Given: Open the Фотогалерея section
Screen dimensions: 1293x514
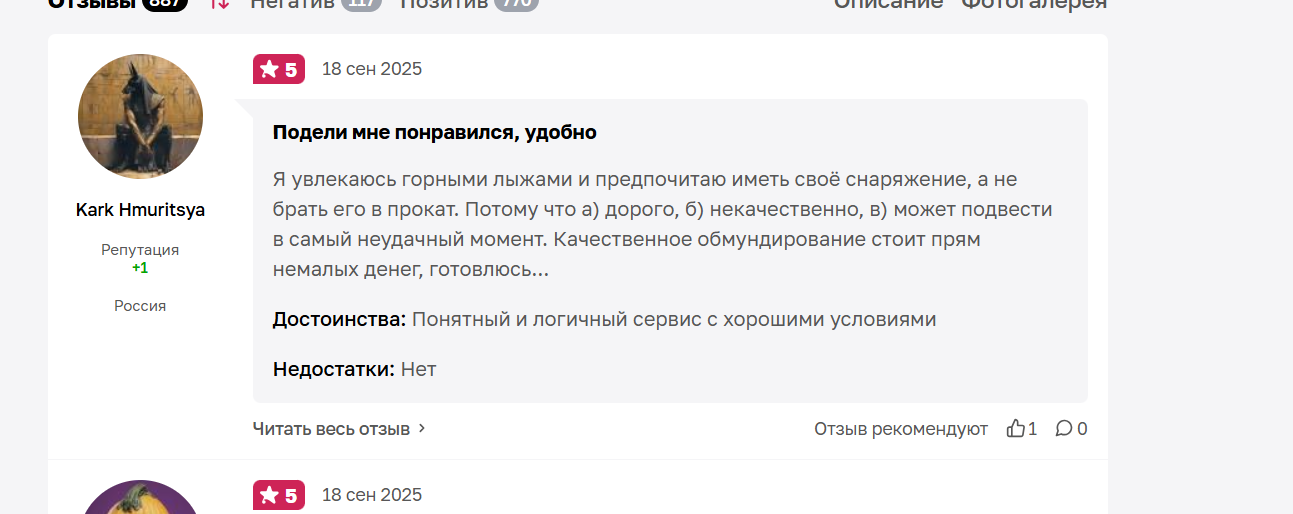Looking at the screenshot, I should point(1034,3).
